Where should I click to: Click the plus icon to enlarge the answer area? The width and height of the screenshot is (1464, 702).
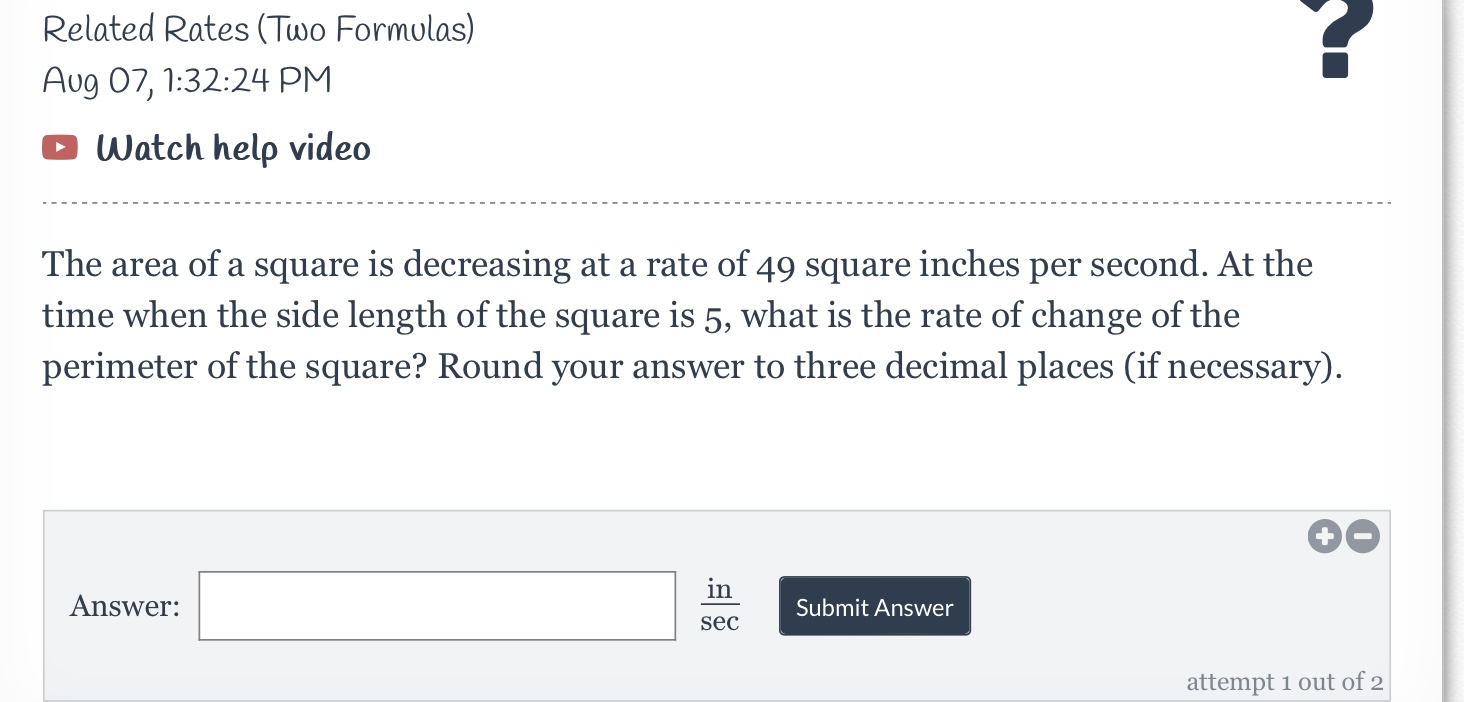pos(1324,536)
